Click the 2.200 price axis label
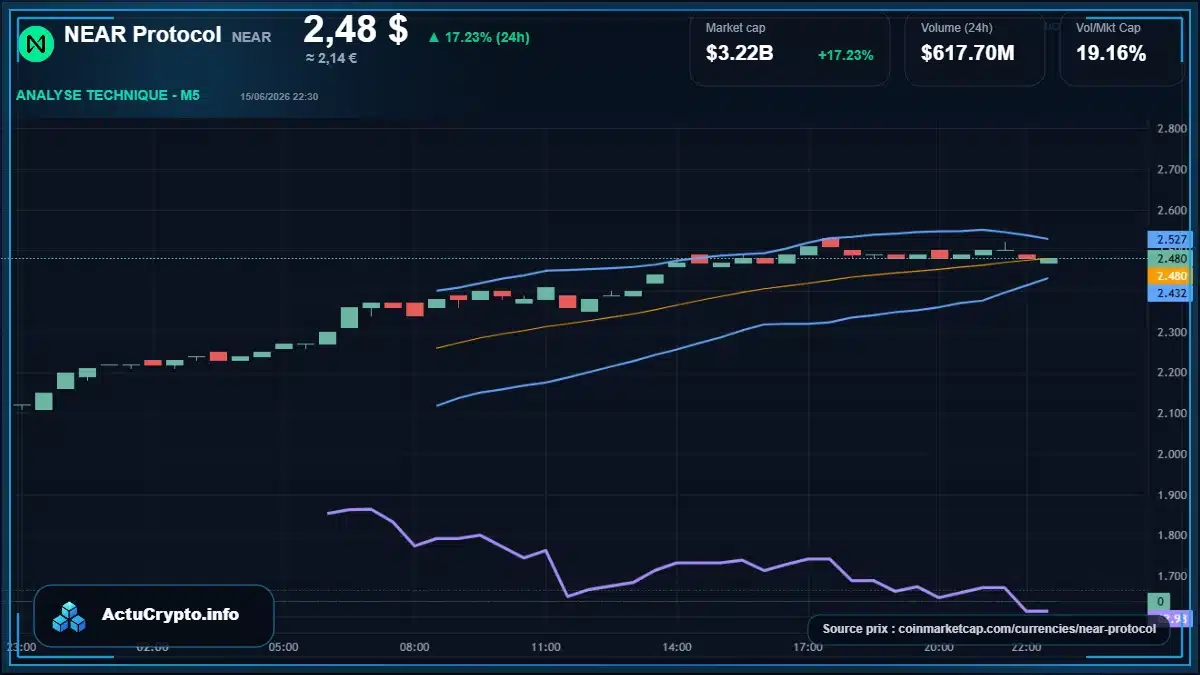The width and height of the screenshot is (1200, 675). click(1170, 372)
